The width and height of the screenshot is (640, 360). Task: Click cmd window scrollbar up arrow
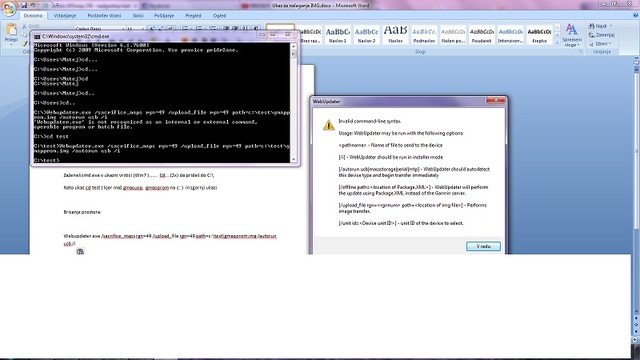tap(293, 46)
